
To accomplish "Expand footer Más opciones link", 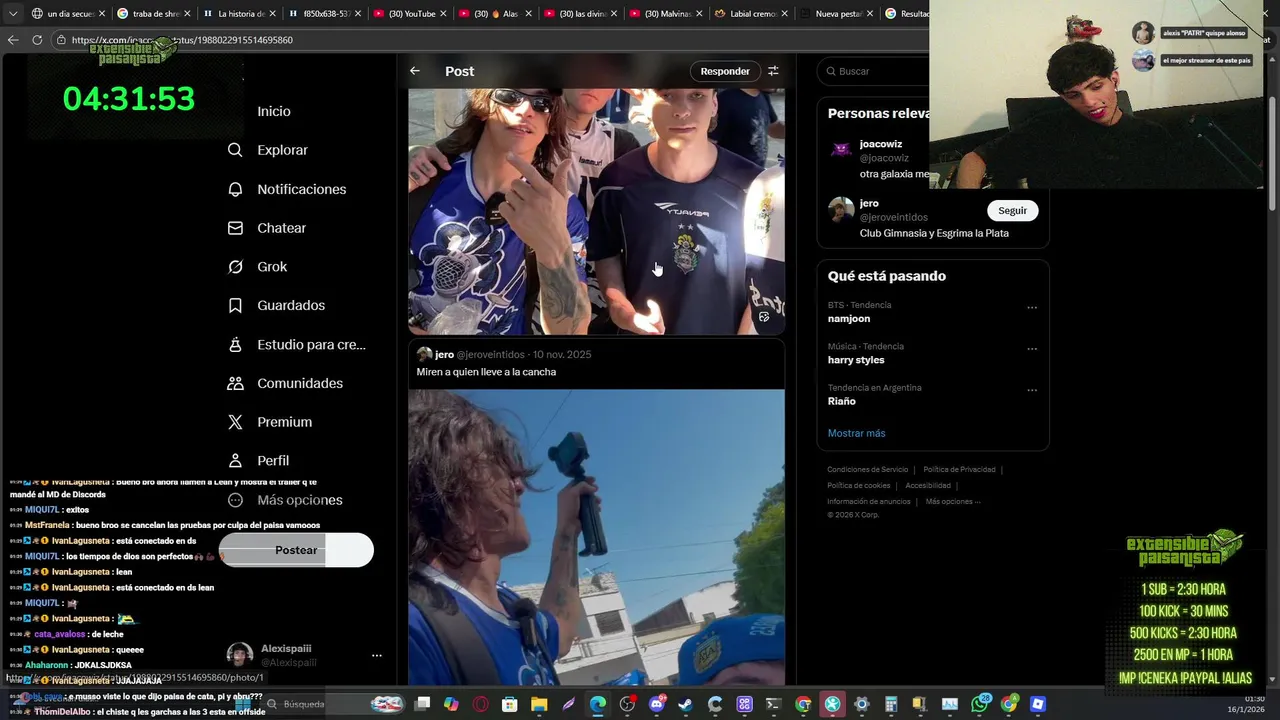I will click(953, 501).
